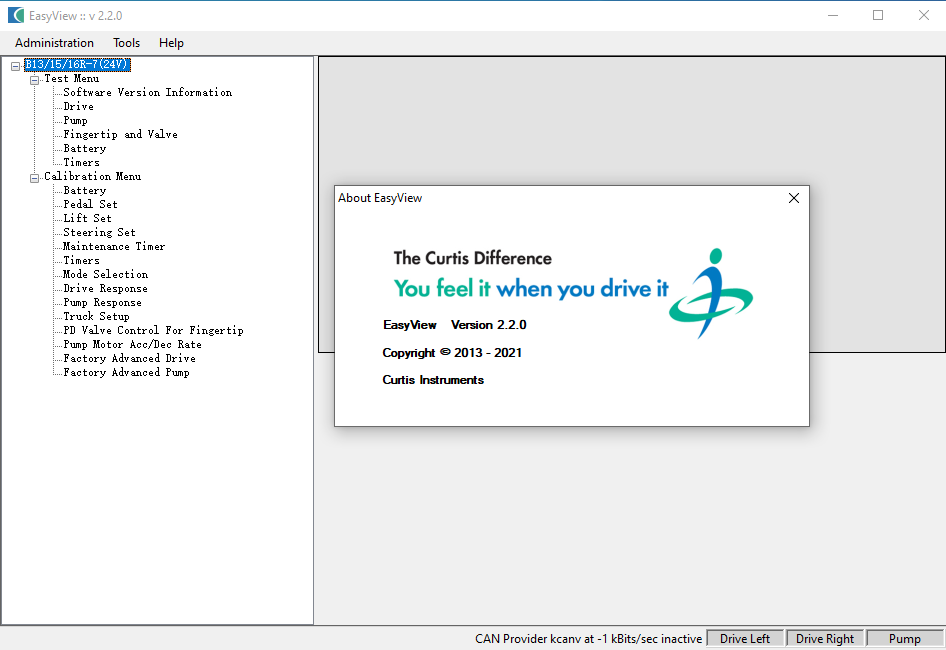Click 'Copyright © 2013 - 2021' text
This screenshot has height=650, width=946.
click(x=452, y=352)
